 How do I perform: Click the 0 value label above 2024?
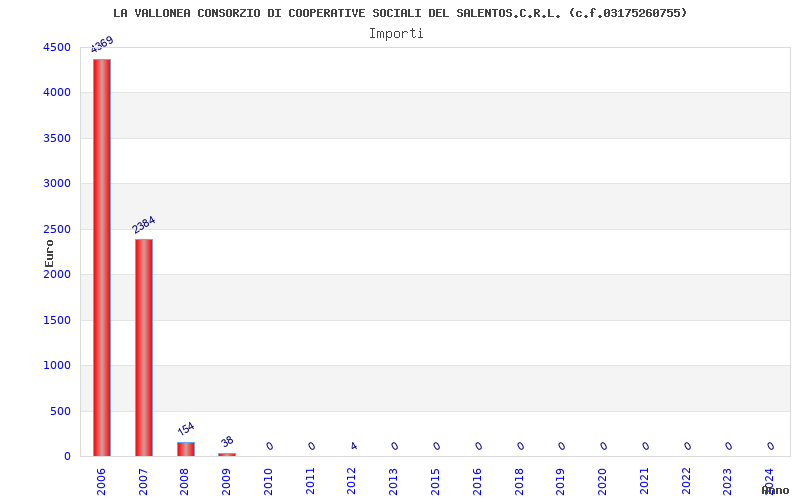point(770,446)
